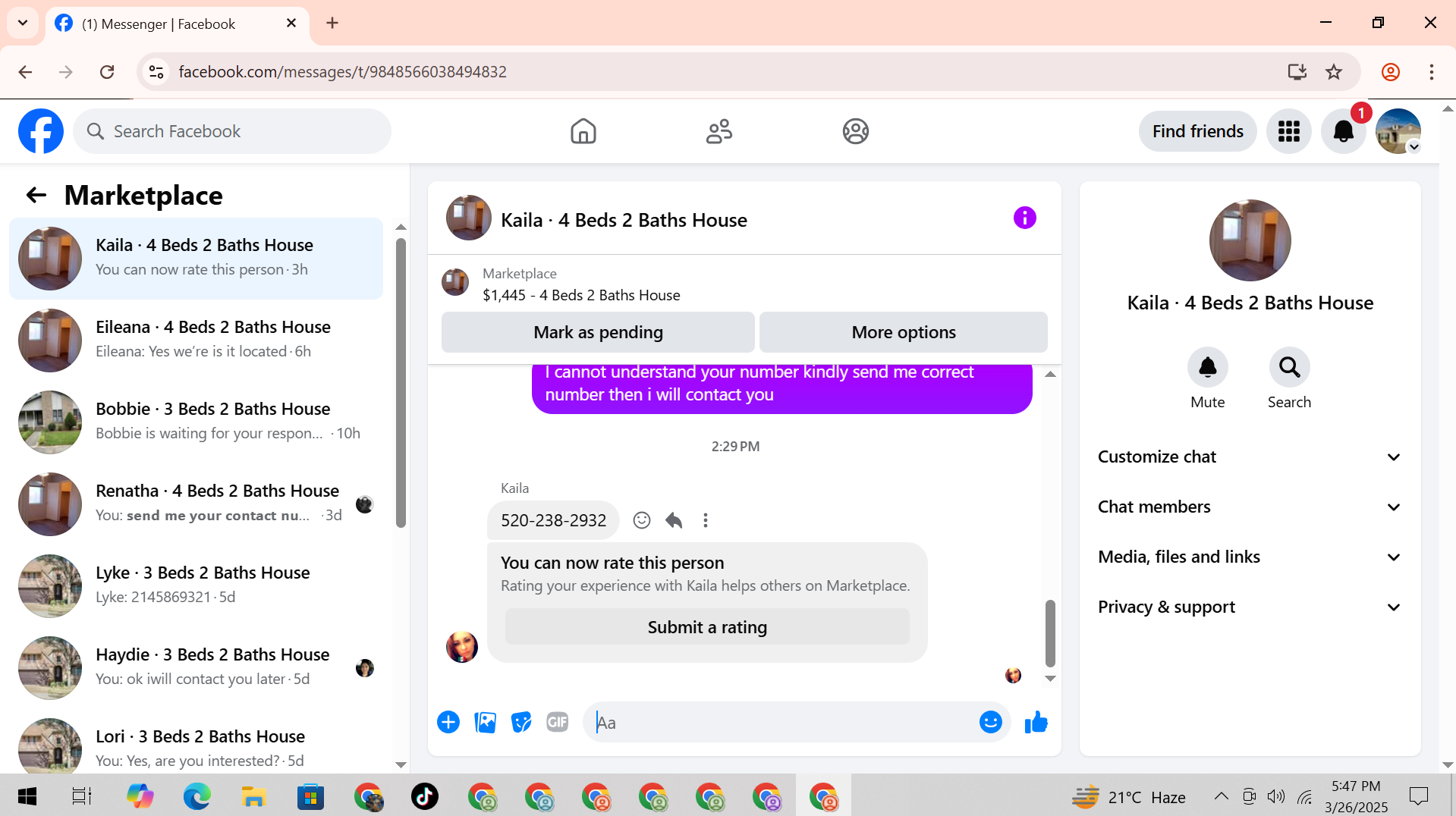Screen dimensions: 1456x816
Task: Open Kaila's profile photo beside rating card
Action: 462,647
